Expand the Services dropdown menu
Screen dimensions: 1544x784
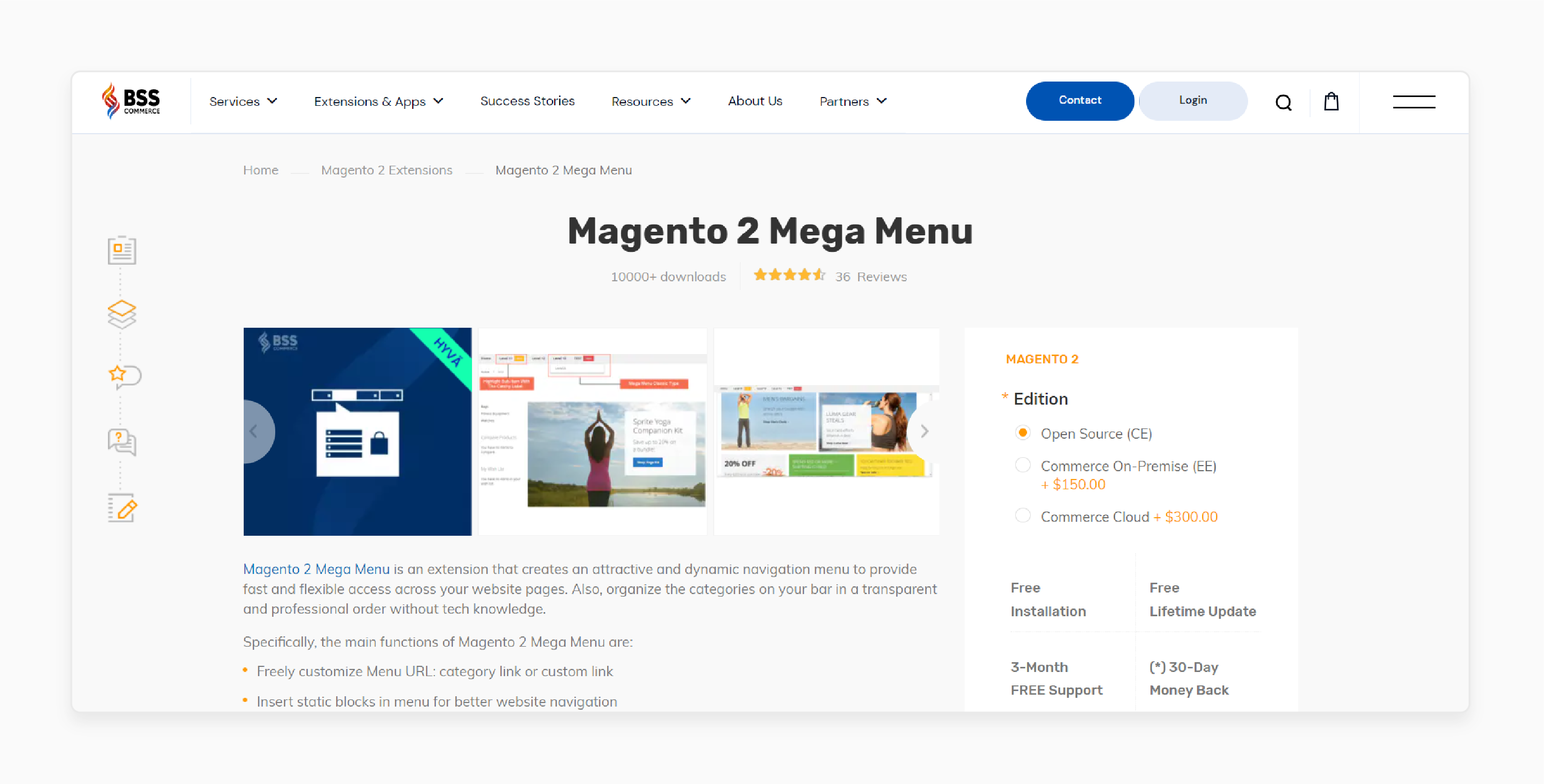click(242, 101)
